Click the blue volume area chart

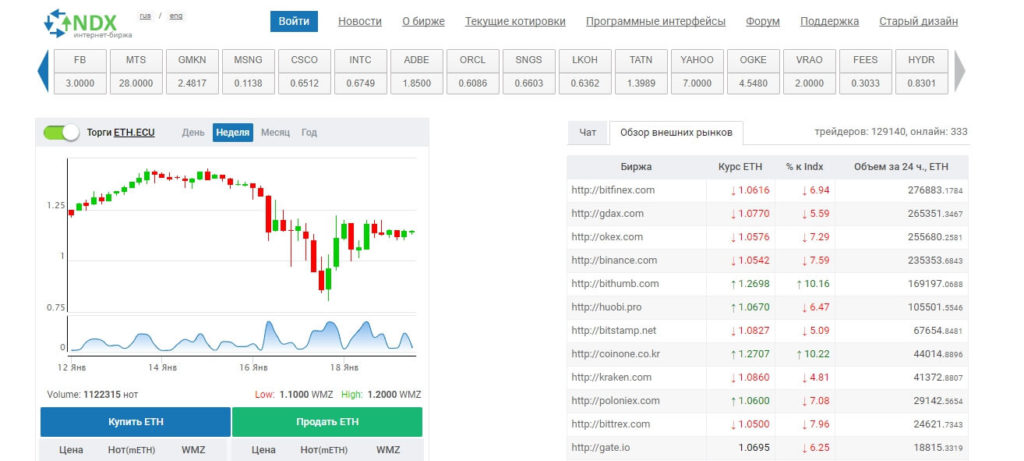pyautogui.click(x=242, y=335)
